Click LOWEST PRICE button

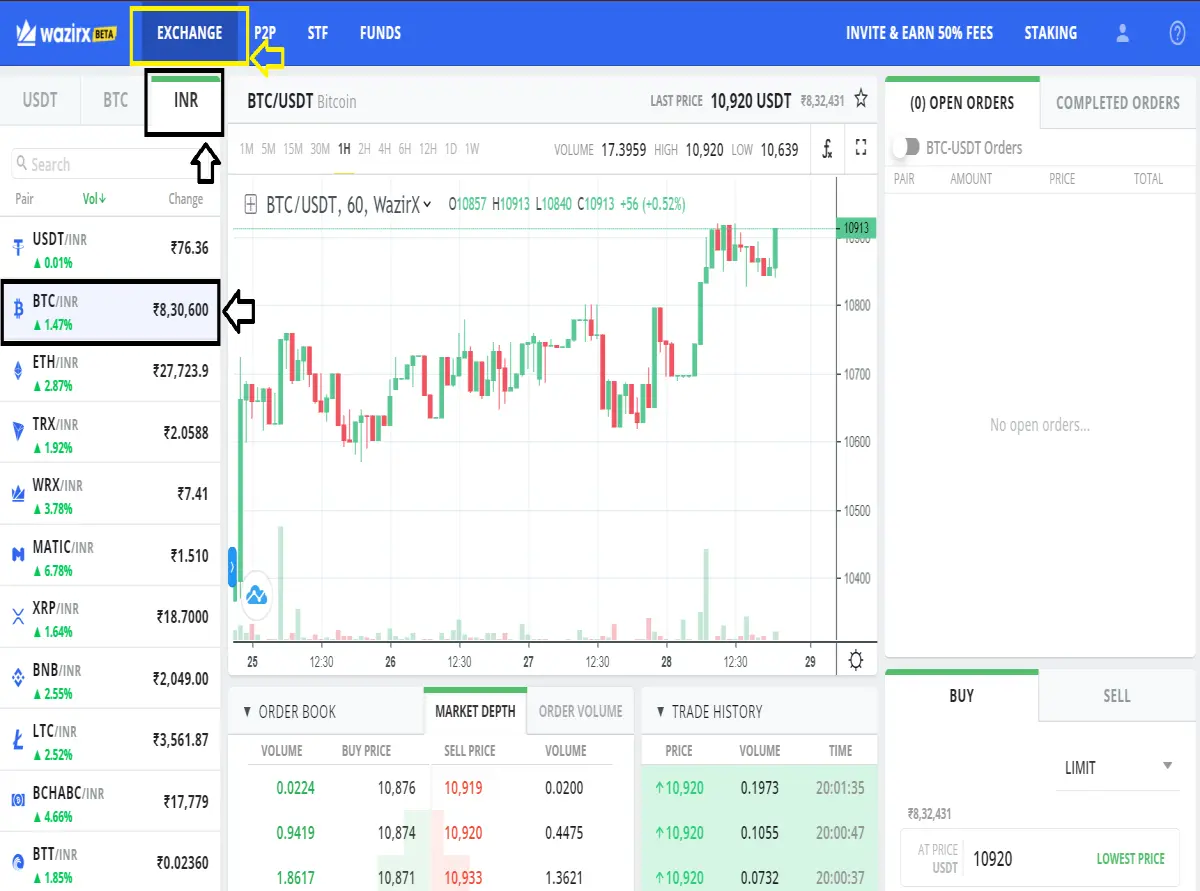1131,858
